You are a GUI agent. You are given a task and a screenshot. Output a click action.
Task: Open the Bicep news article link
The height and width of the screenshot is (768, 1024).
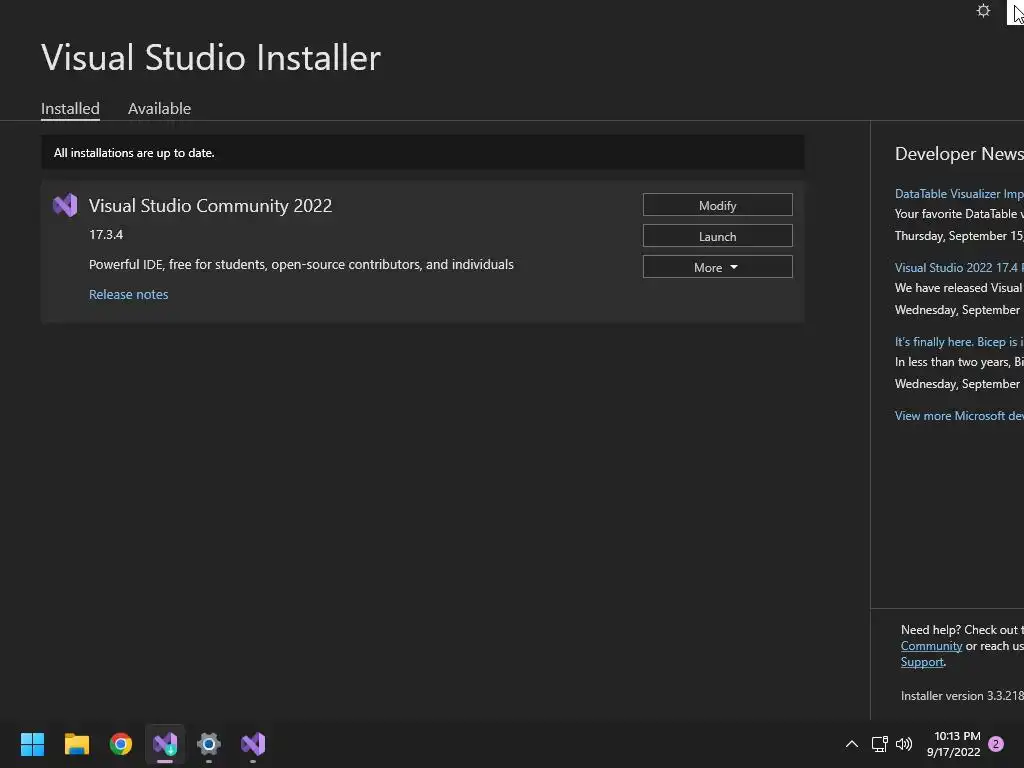pos(959,342)
